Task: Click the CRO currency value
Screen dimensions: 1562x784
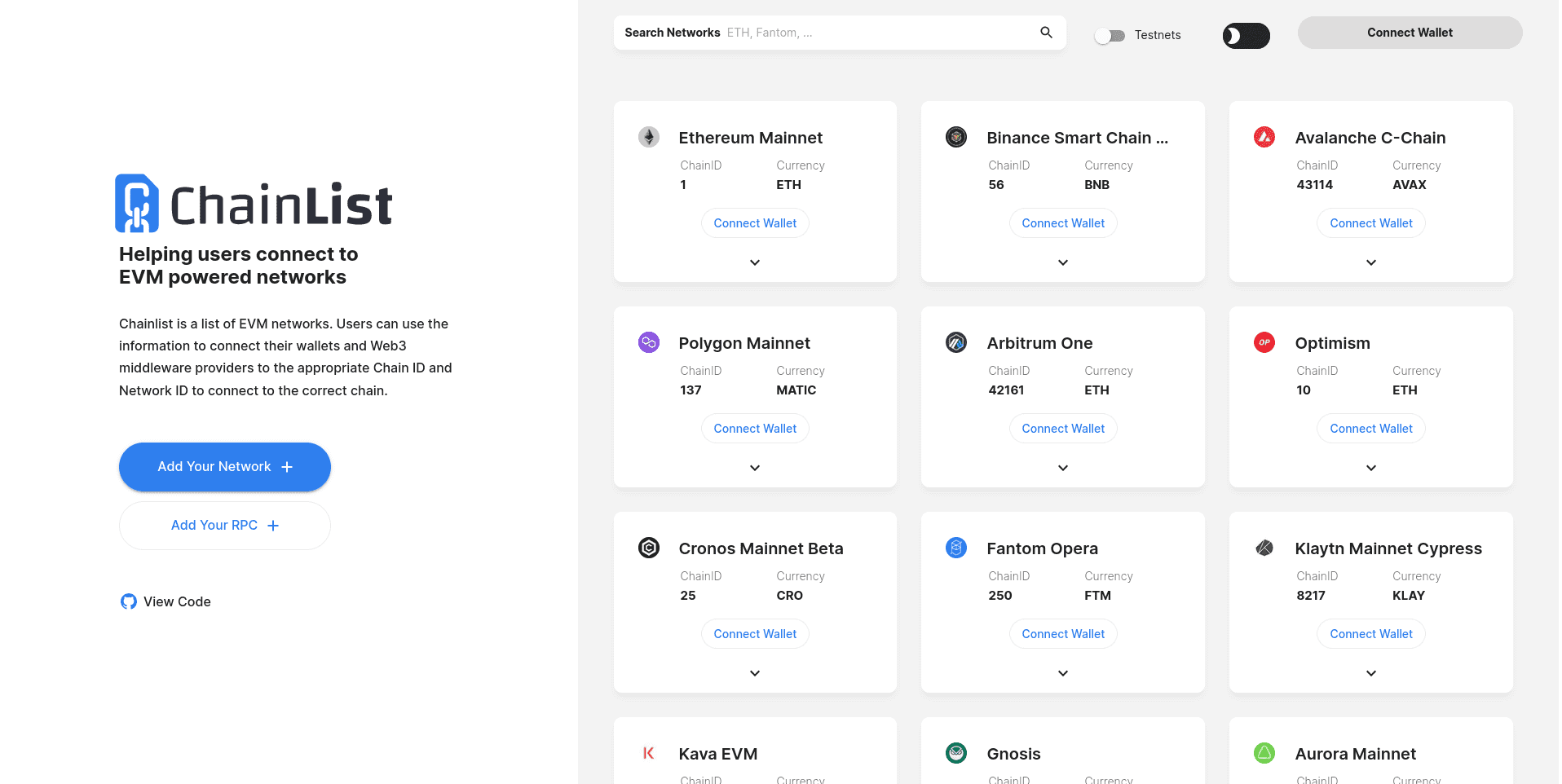Action: [790, 596]
